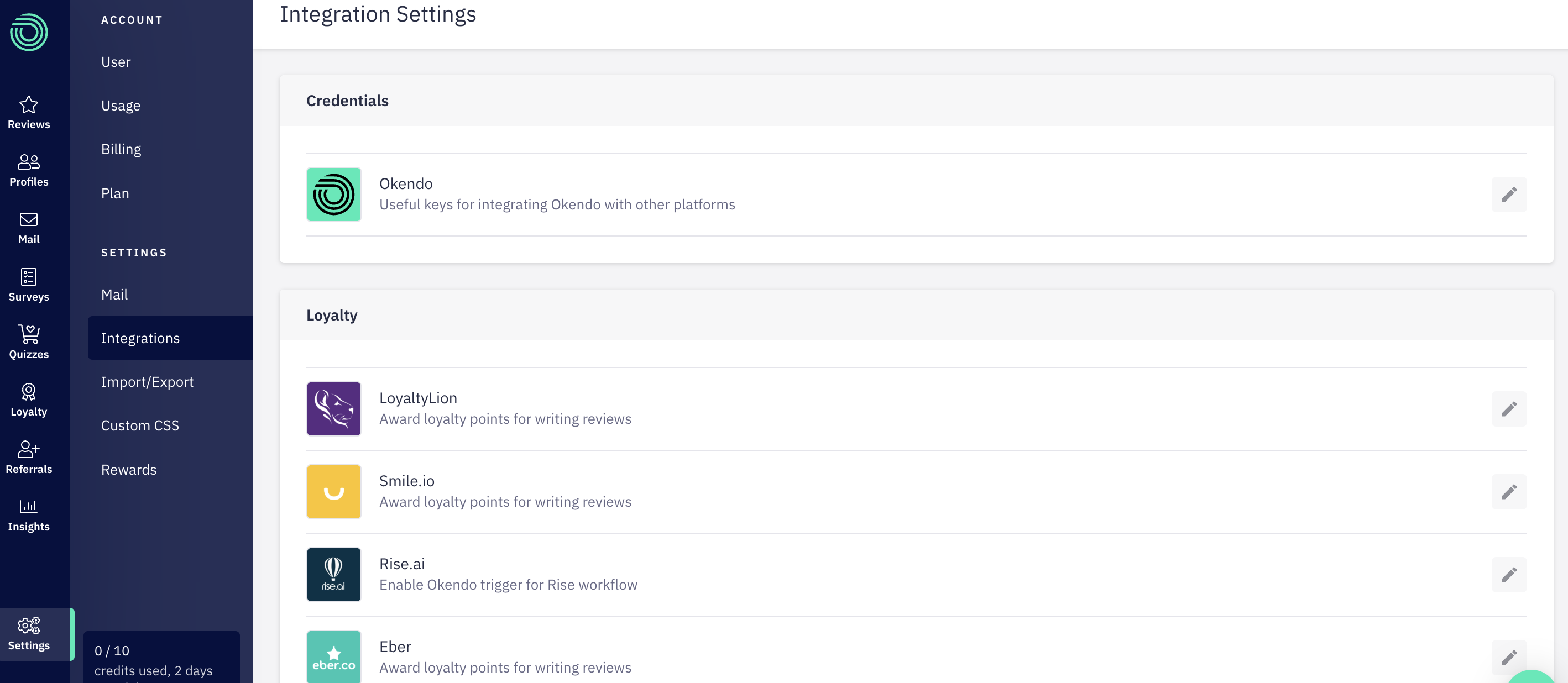This screenshot has width=1568, height=683.
Task: Open Mail envelope icon in sidebar
Action: (x=29, y=220)
